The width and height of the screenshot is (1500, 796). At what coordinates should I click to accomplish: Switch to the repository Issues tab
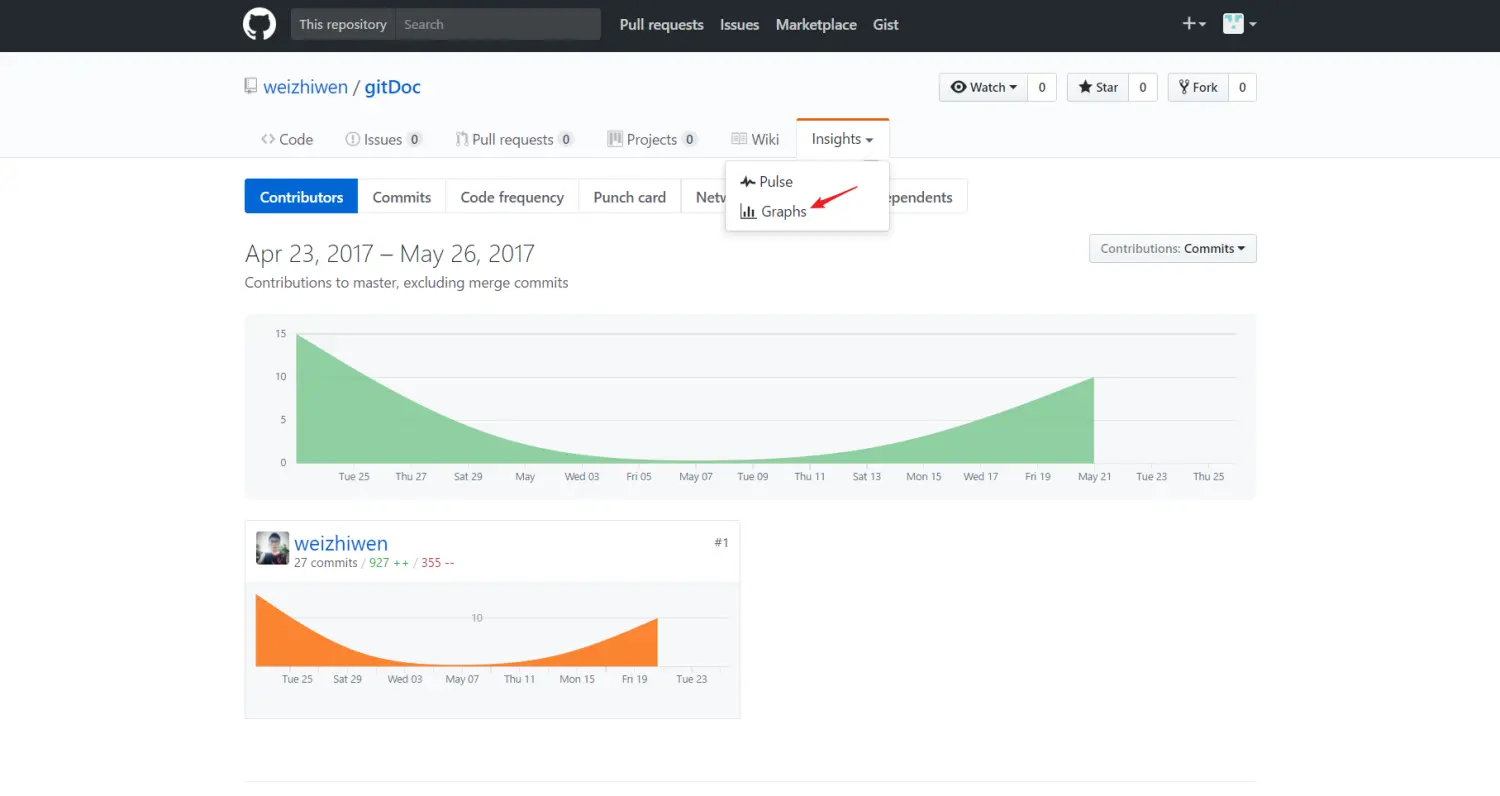pyautogui.click(x=383, y=139)
